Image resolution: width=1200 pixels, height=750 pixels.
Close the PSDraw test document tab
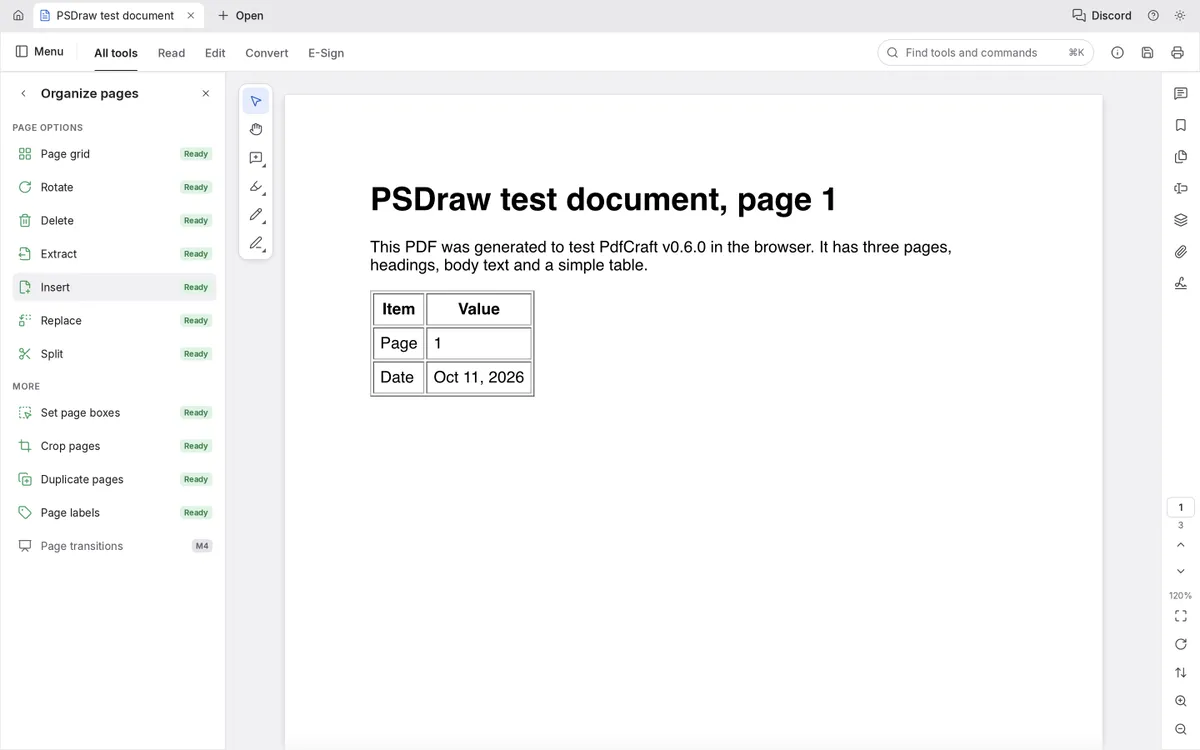pos(191,15)
